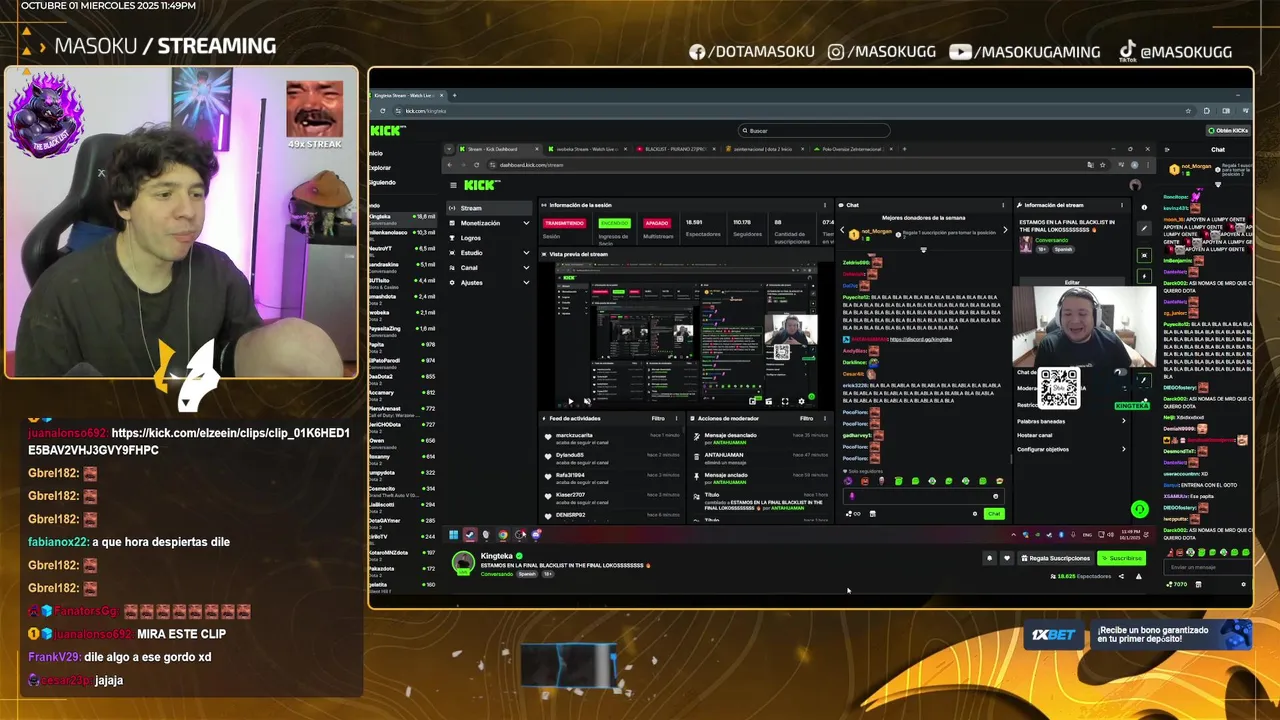Image resolution: width=1280 pixels, height=720 pixels.
Task: Open dashboard chat settings gear
Action: tap(975, 514)
